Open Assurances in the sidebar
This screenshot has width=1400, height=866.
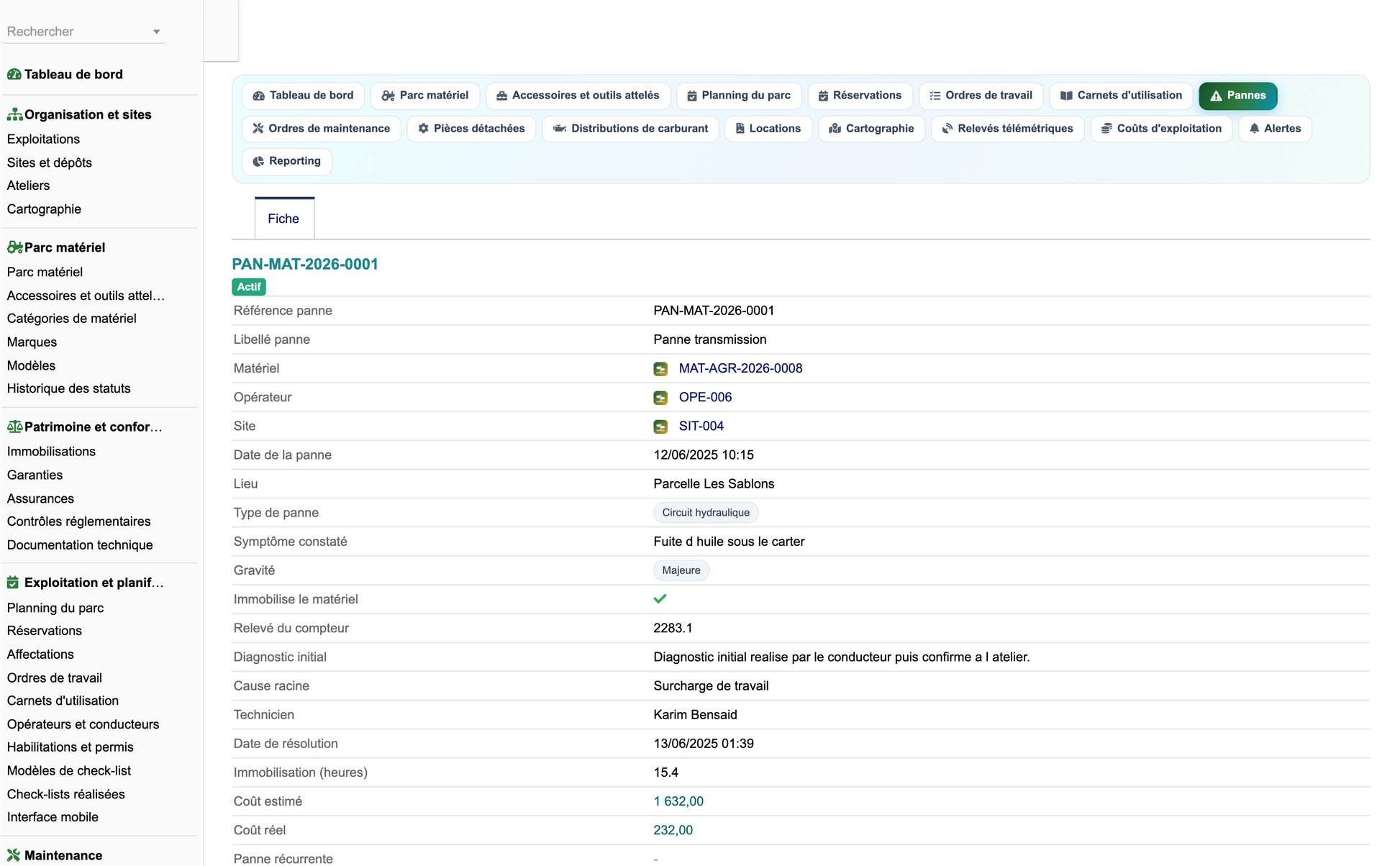(40, 498)
